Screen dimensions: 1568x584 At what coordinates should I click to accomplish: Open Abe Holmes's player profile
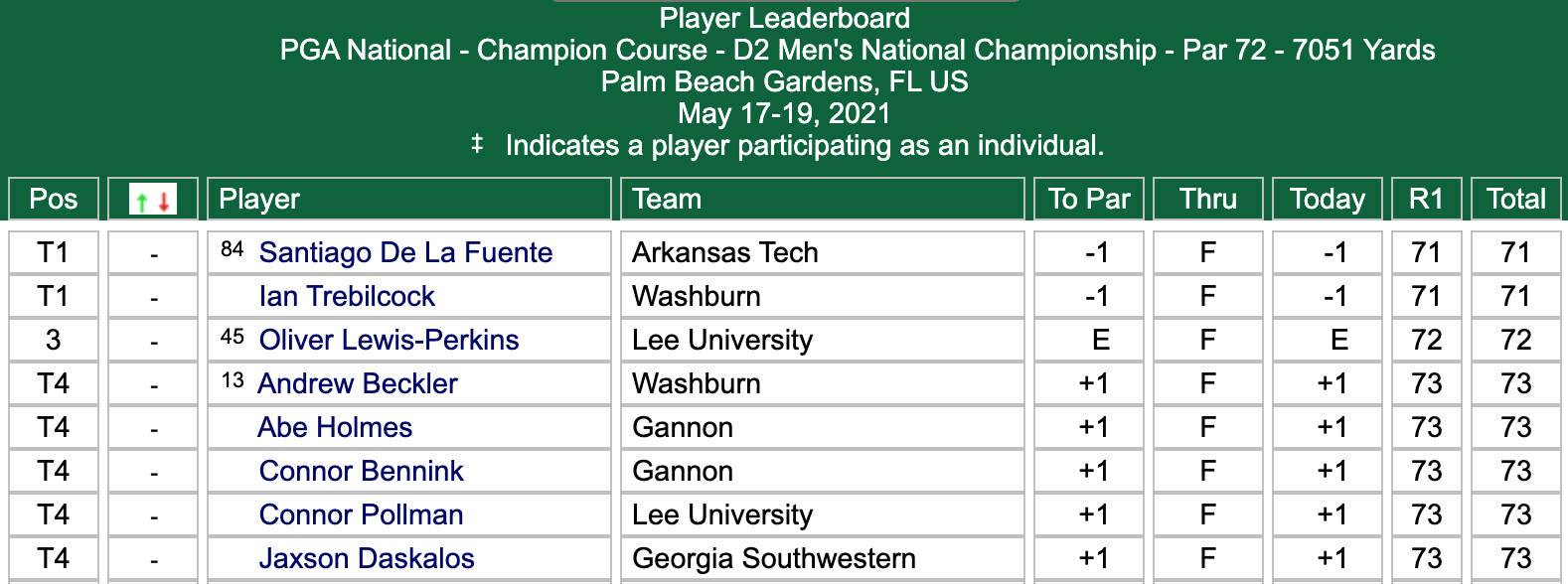click(x=335, y=427)
